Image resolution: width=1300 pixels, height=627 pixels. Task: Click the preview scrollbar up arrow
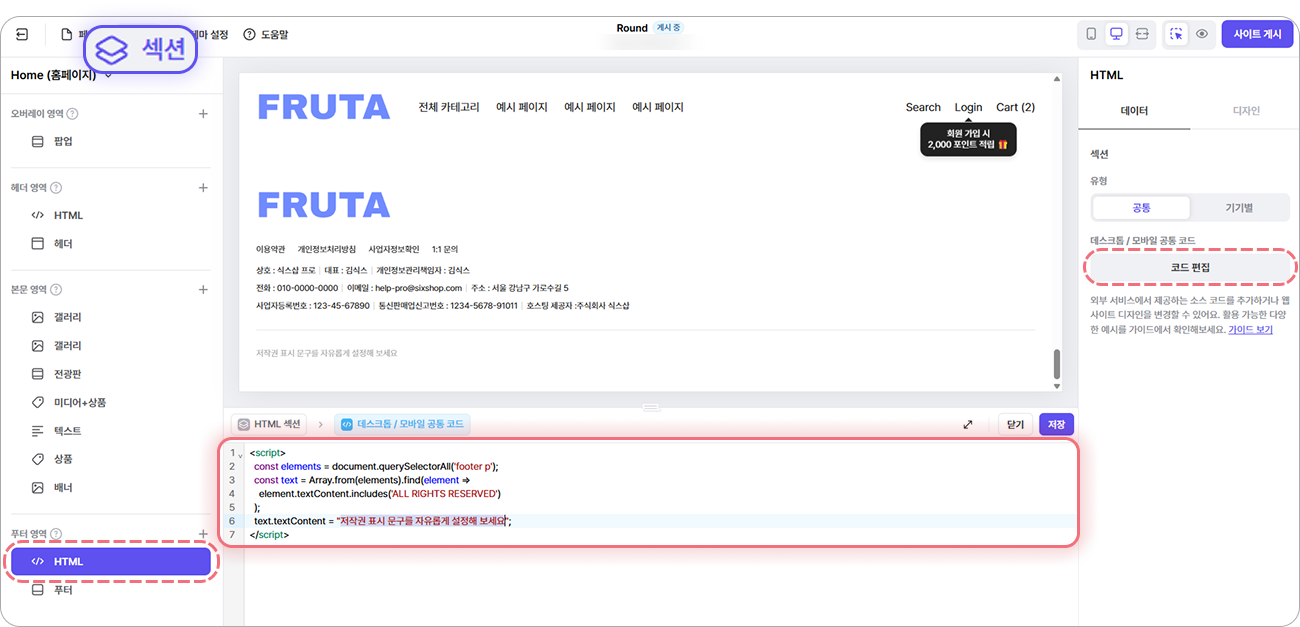click(x=1056, y=79)
